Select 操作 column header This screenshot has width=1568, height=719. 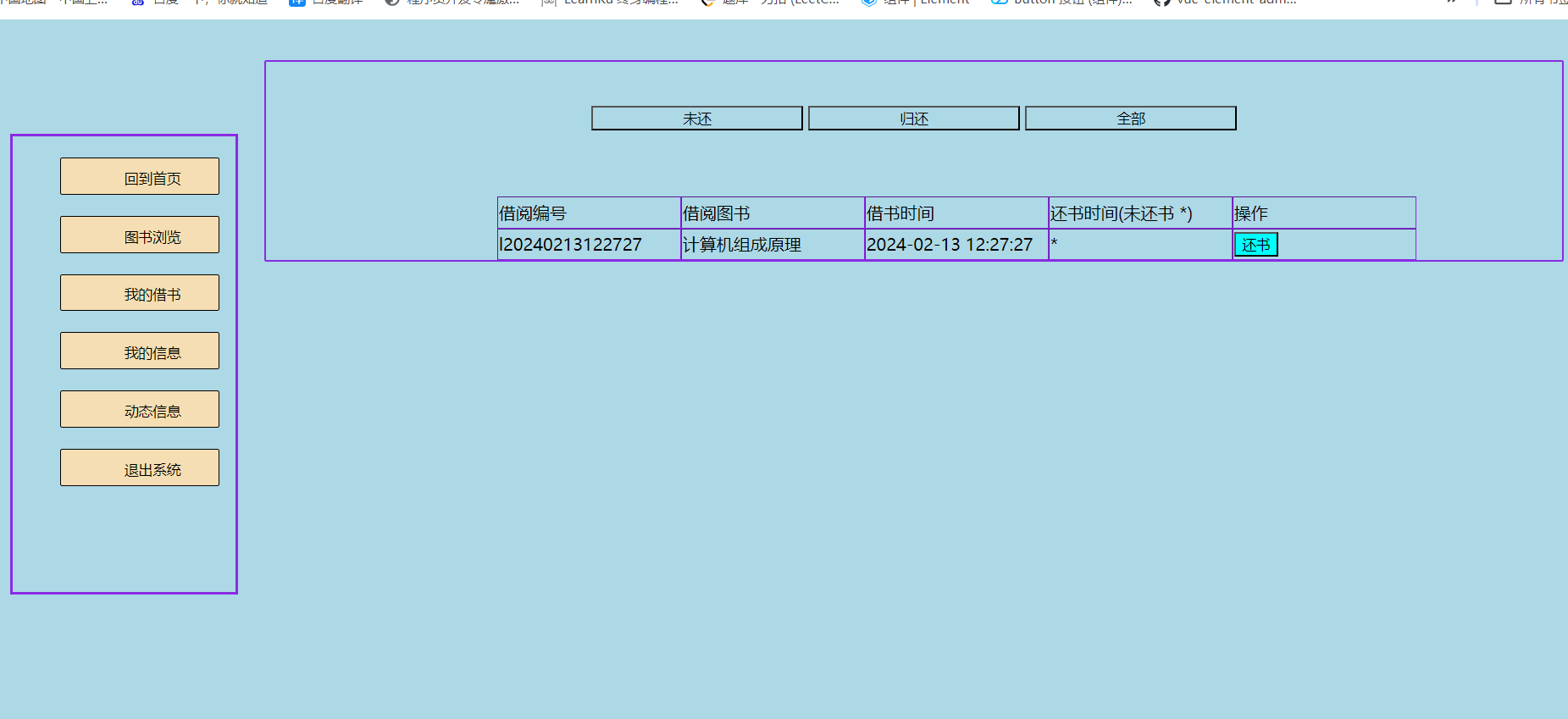point(1324,213)
